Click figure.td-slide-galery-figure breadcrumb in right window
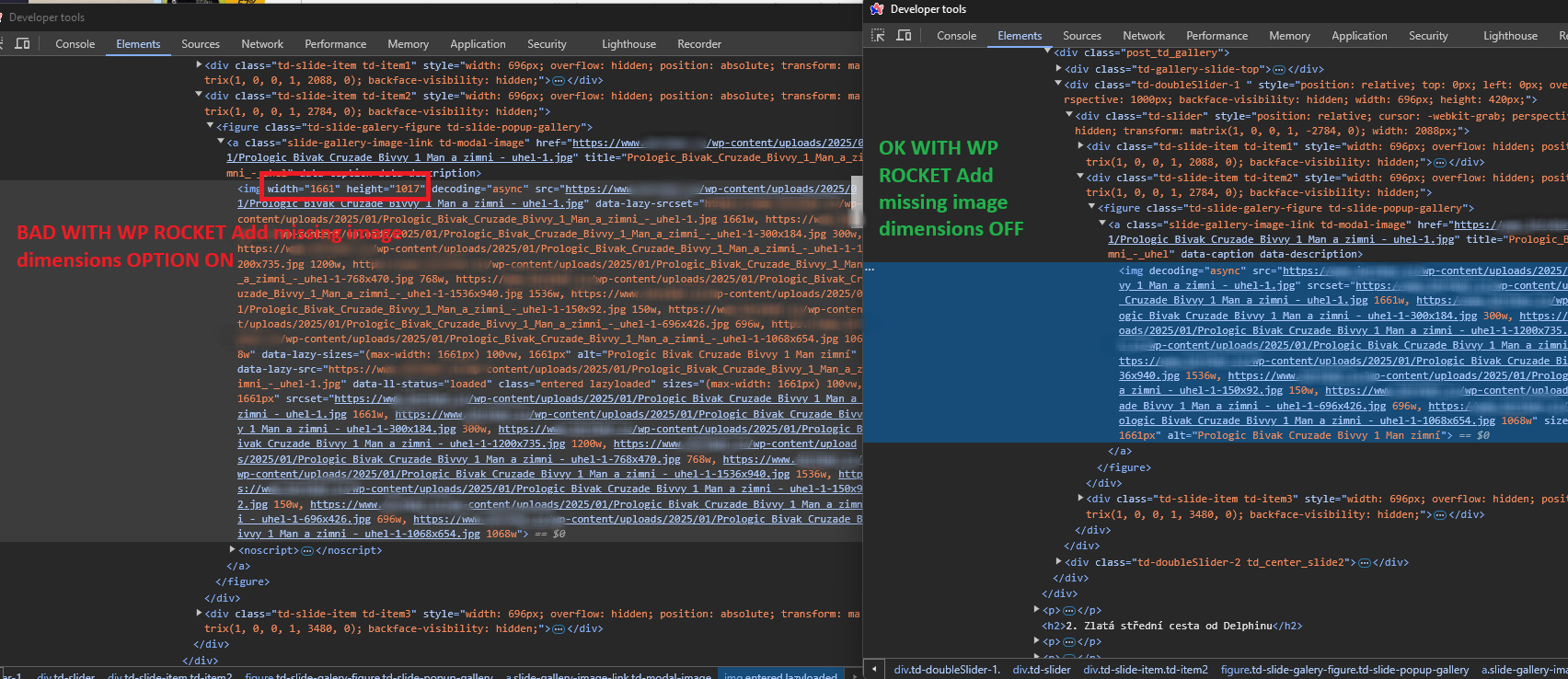 (x=1344, y=670)
